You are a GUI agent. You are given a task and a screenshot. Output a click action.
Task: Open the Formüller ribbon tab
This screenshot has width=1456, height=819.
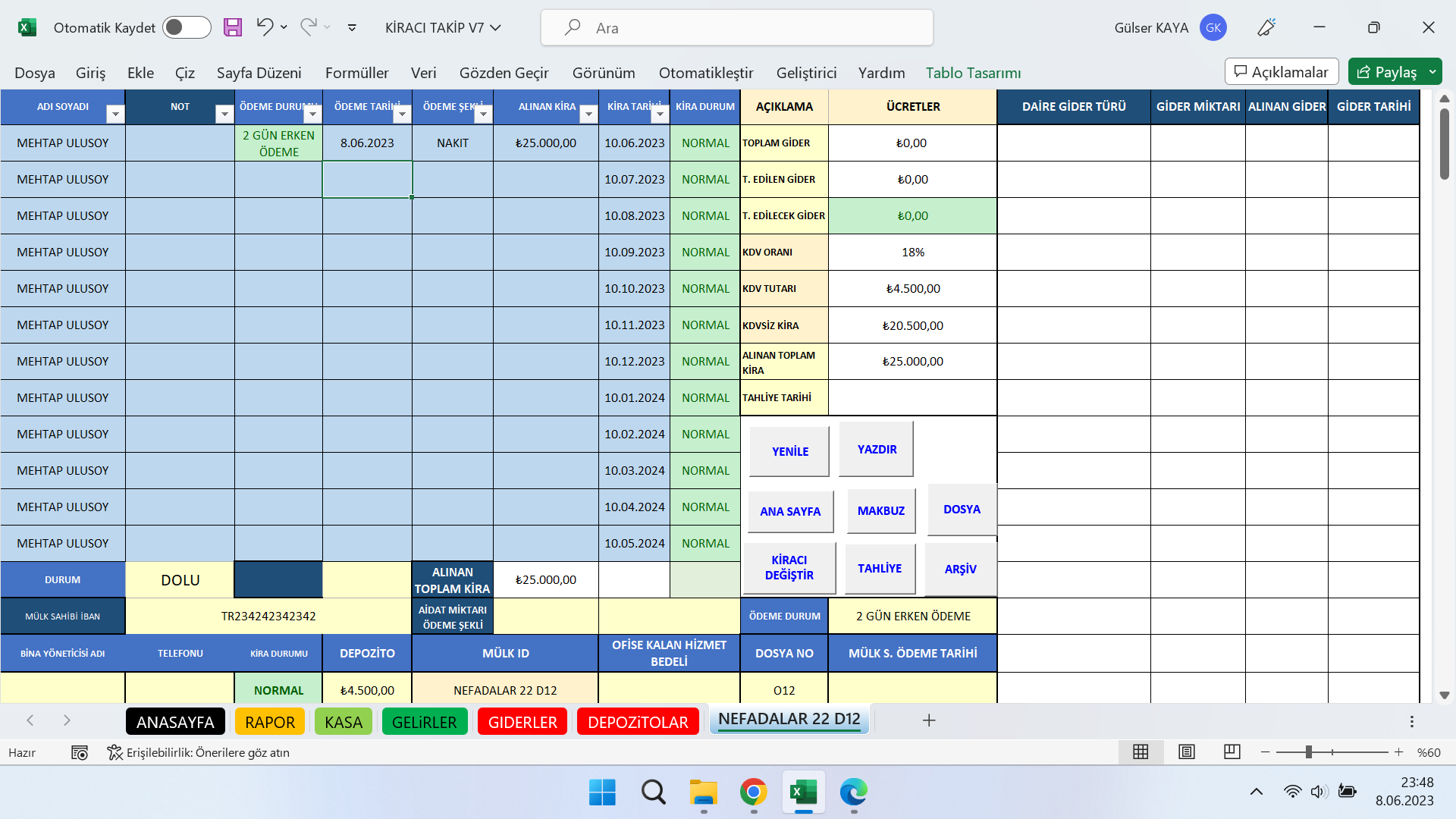pyautogui.click(x=356, y=73)
